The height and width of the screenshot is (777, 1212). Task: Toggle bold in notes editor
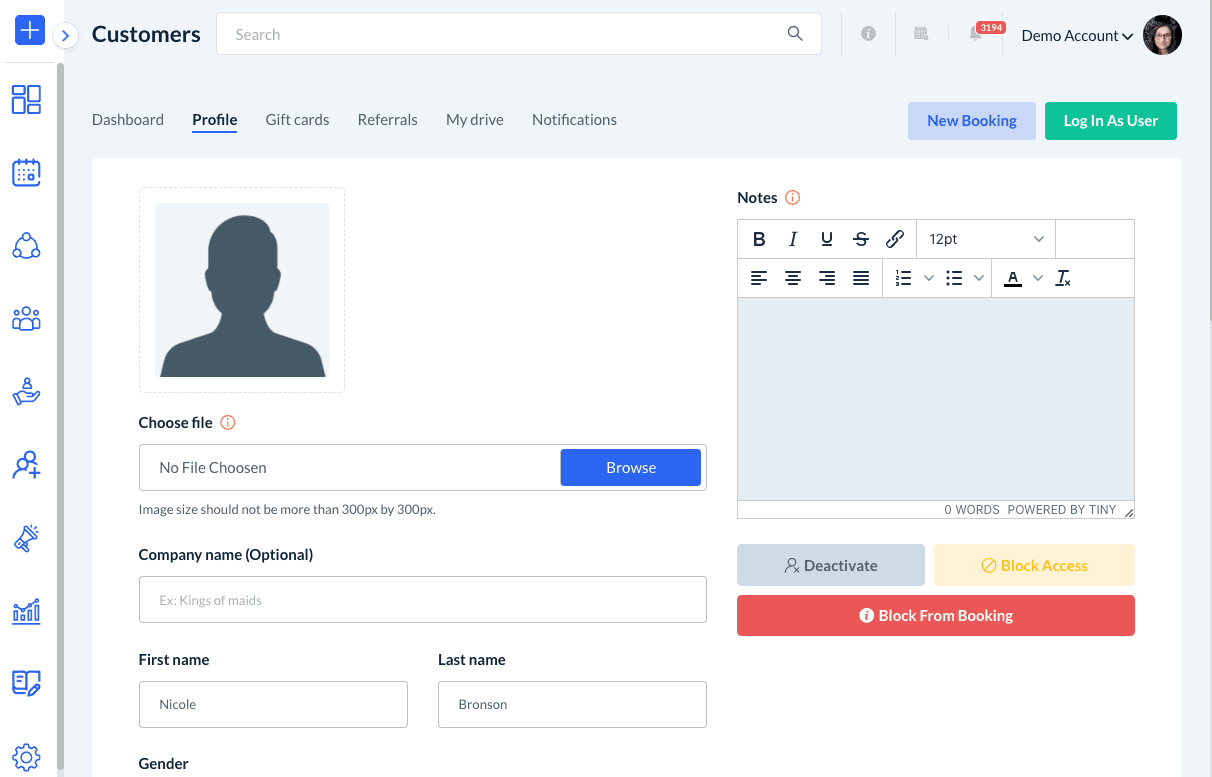[759, 239]
